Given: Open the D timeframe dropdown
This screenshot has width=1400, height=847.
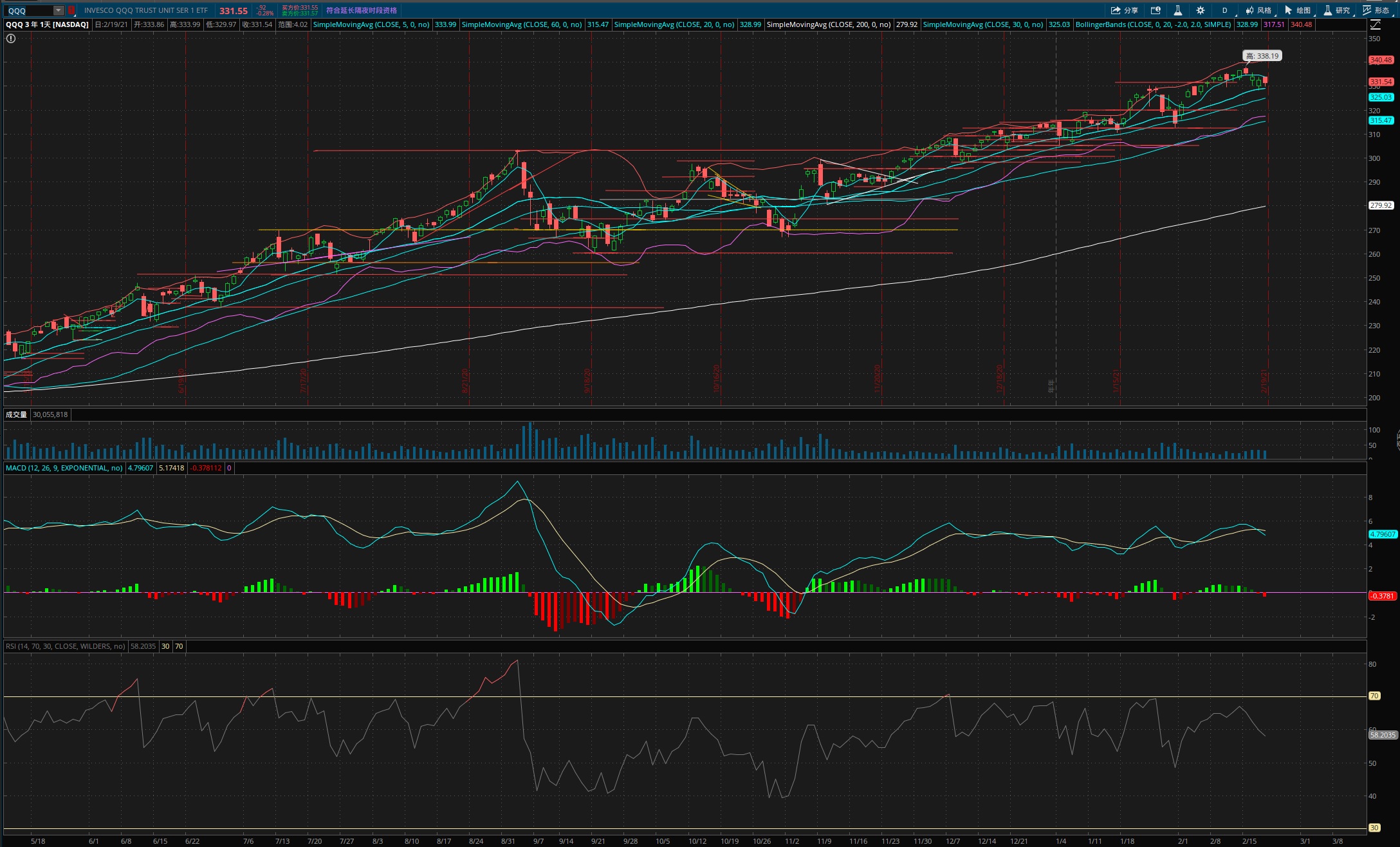Looking at the screenshot, I should click(1224, 10).
